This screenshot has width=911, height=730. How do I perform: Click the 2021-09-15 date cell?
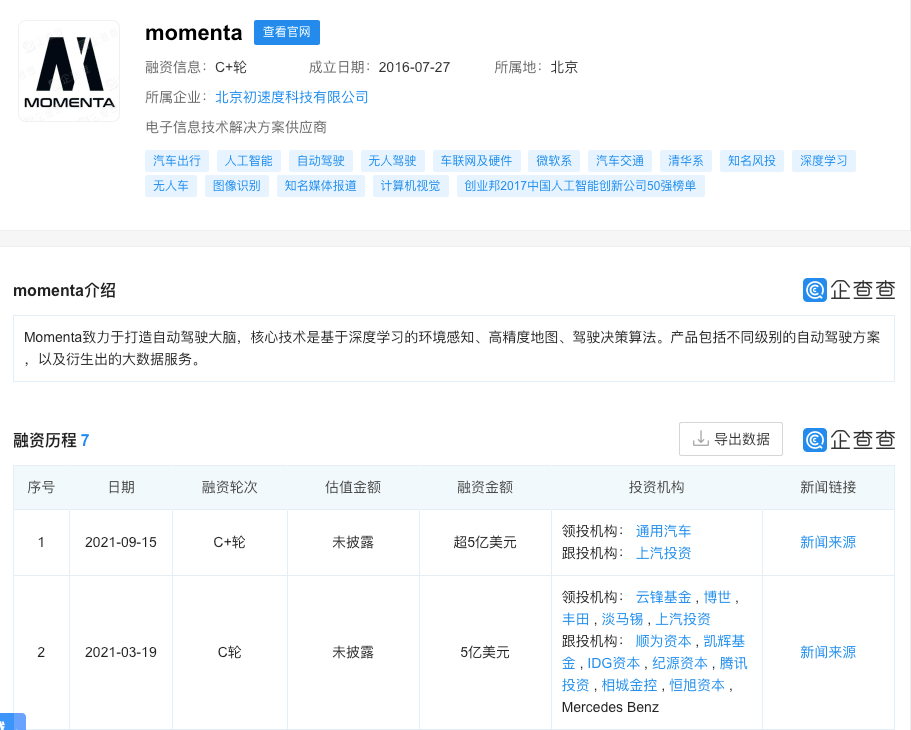[121, 542]
